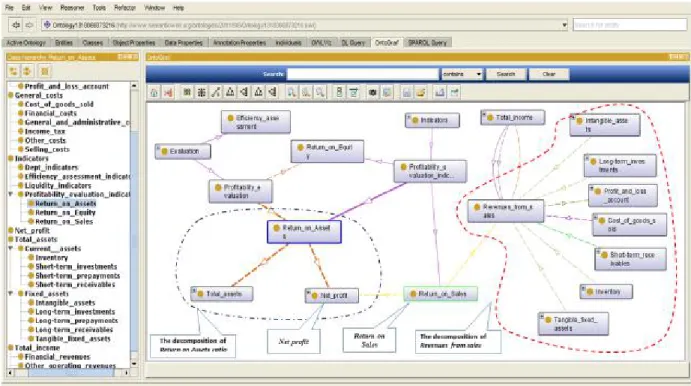
Task: Collapse the Fixed_assets tree node
Action: (11, 293)
